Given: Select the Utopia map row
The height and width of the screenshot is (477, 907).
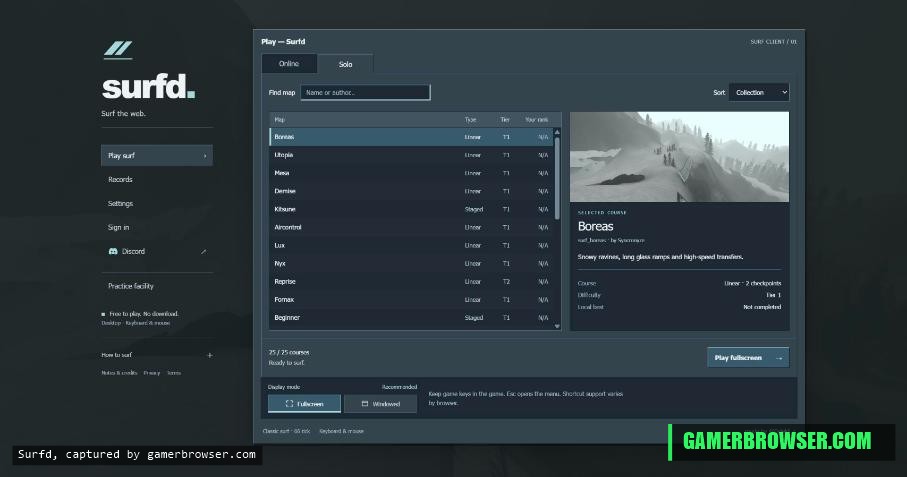Looking at the screenshot, I should click(411, 155).
